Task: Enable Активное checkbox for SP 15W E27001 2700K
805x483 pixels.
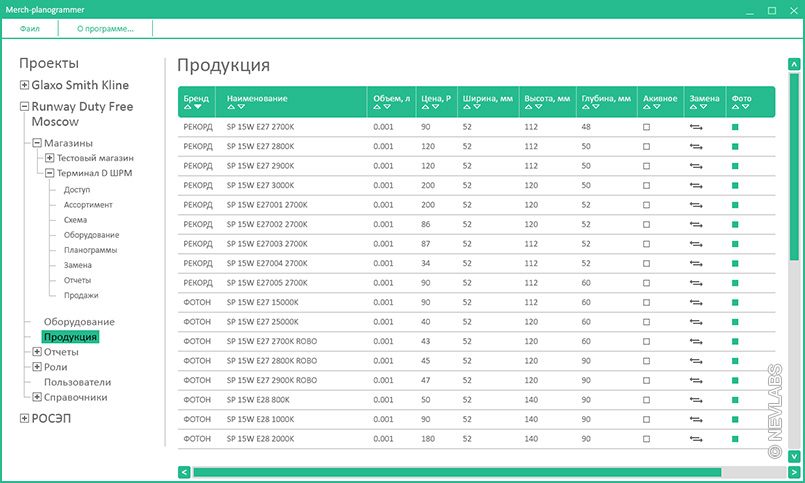Action: (646, 205)
